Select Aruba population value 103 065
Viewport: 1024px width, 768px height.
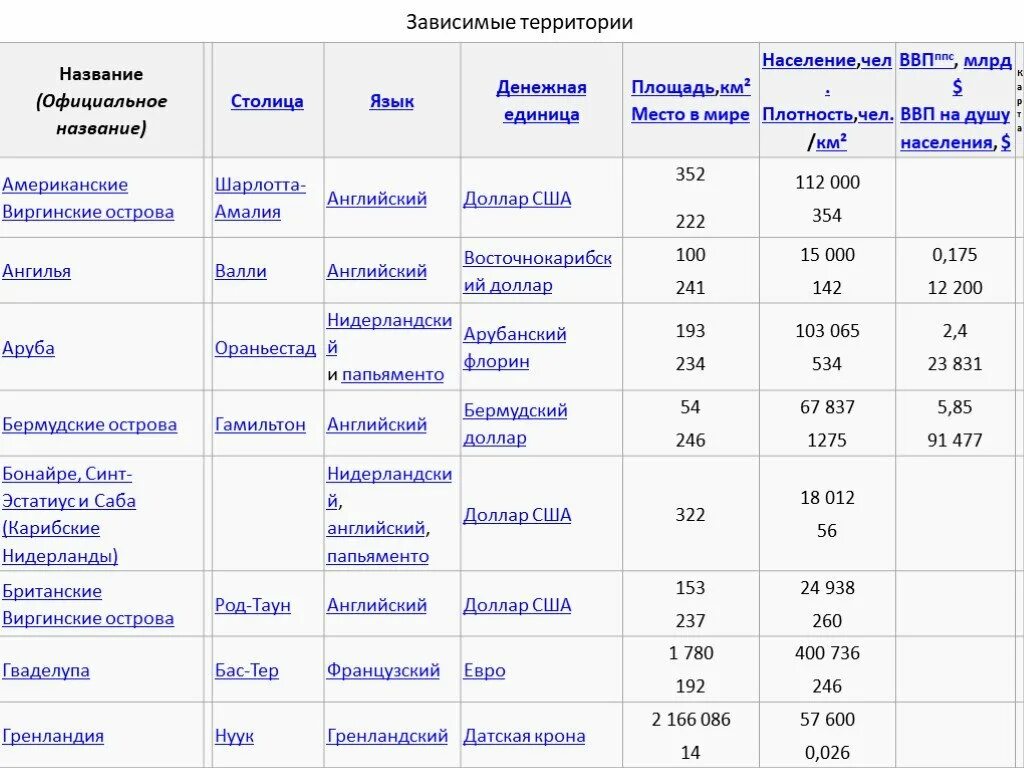tap(827, 330)
